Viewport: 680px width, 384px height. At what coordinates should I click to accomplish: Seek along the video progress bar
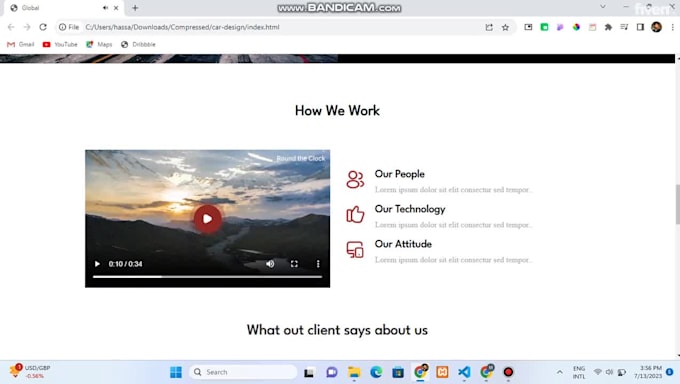(207, 276)
